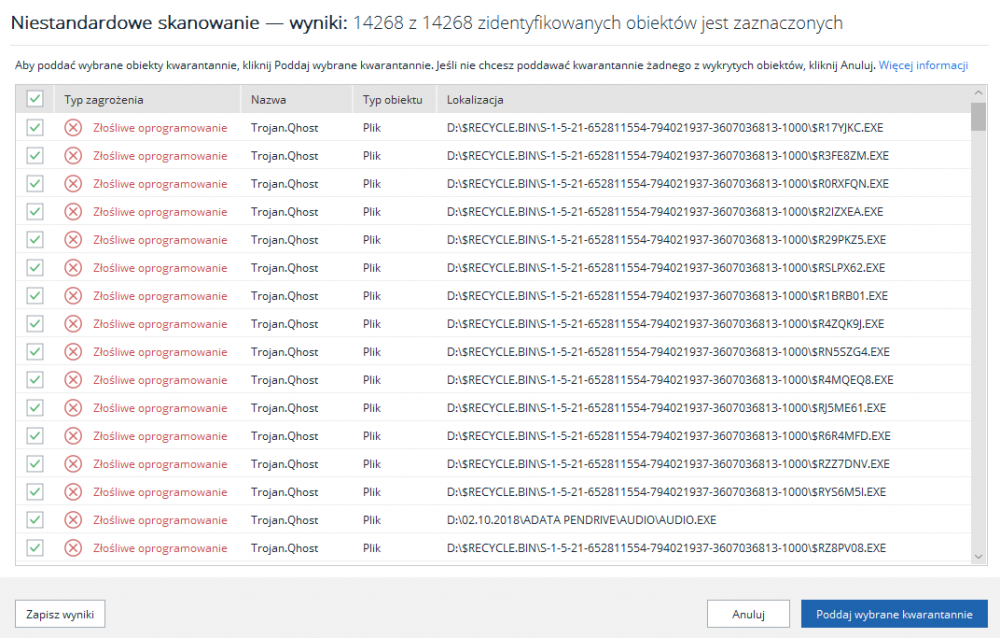Uncheck the AUDIO.EXE detection row
This screenshot has width=1000, height=638.
[x=34, y=519]
